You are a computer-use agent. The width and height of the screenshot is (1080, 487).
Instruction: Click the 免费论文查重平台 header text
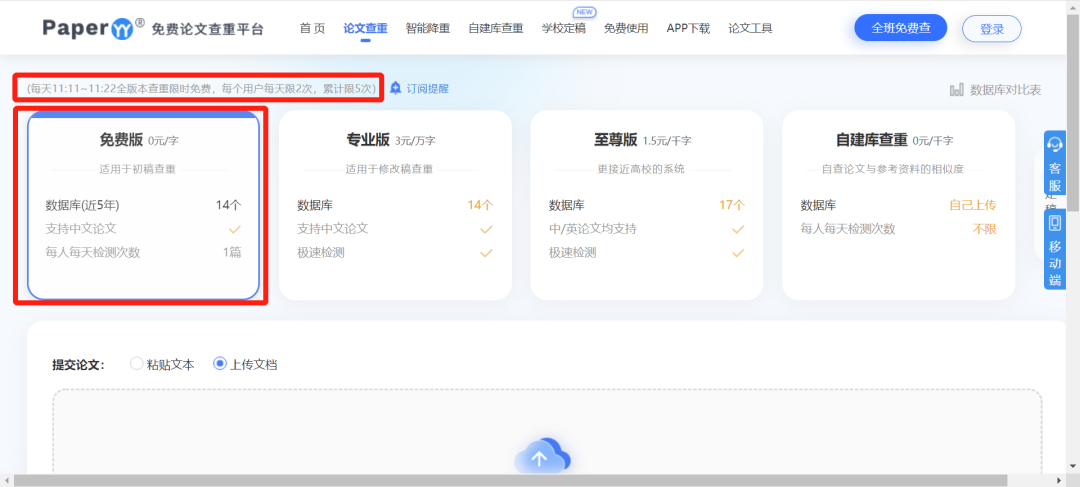[207, 29]
